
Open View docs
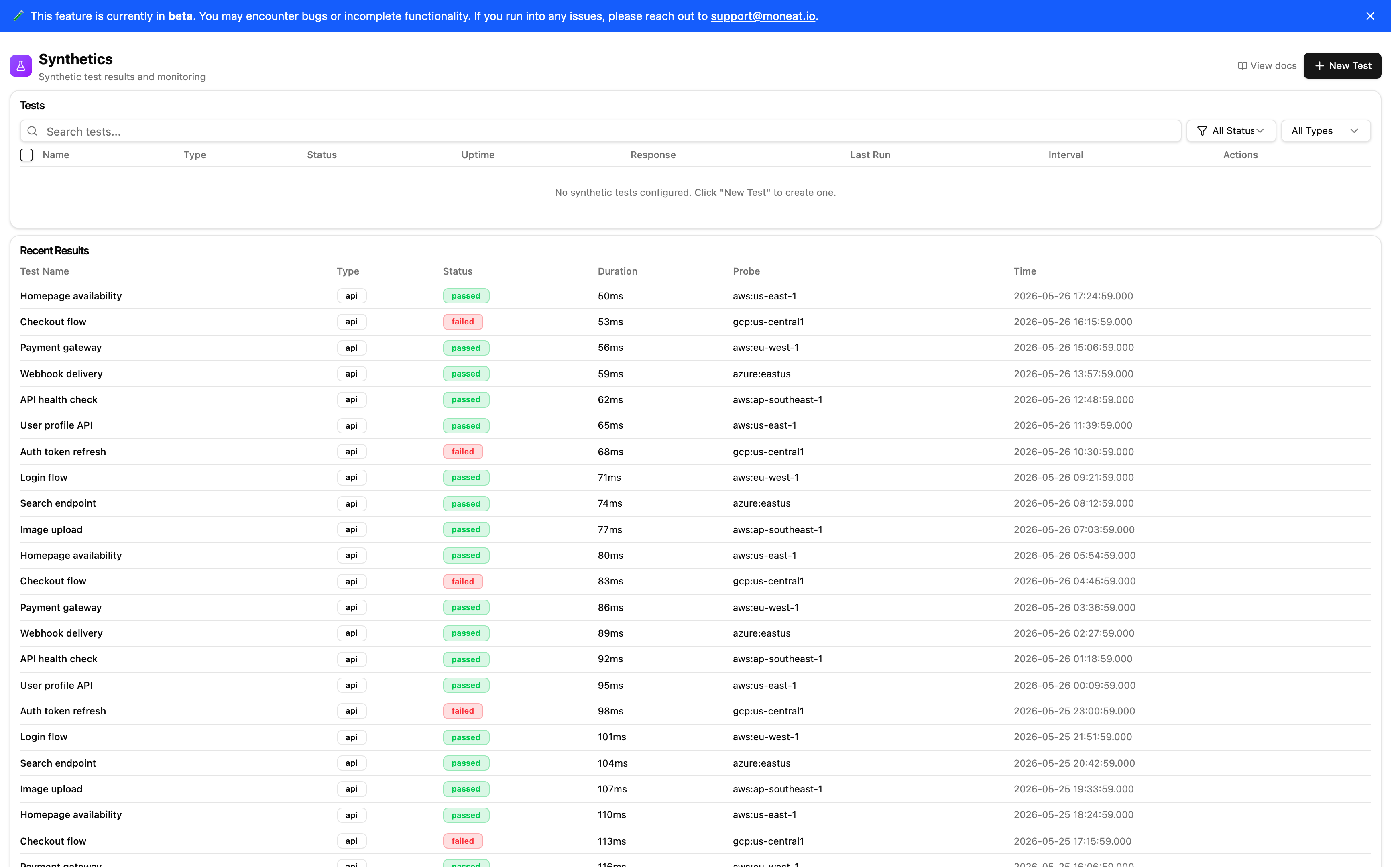(1267, 66)
